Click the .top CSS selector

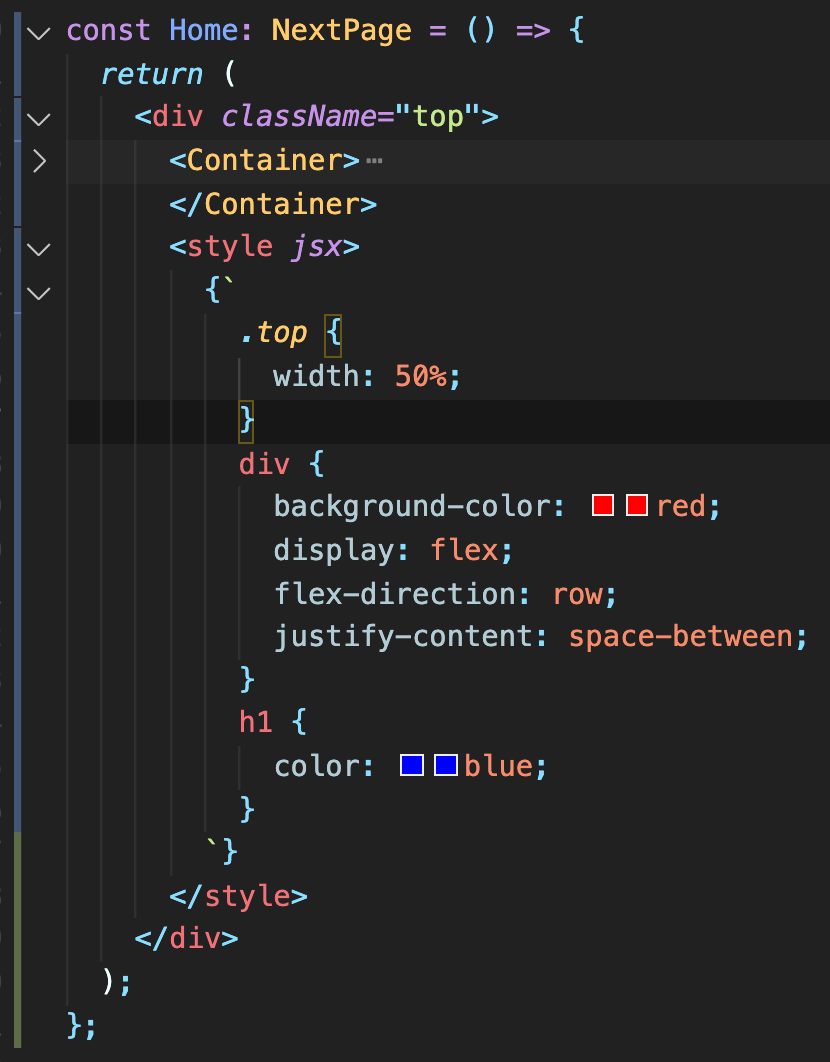pyautogui.click(x=273, y=333)
